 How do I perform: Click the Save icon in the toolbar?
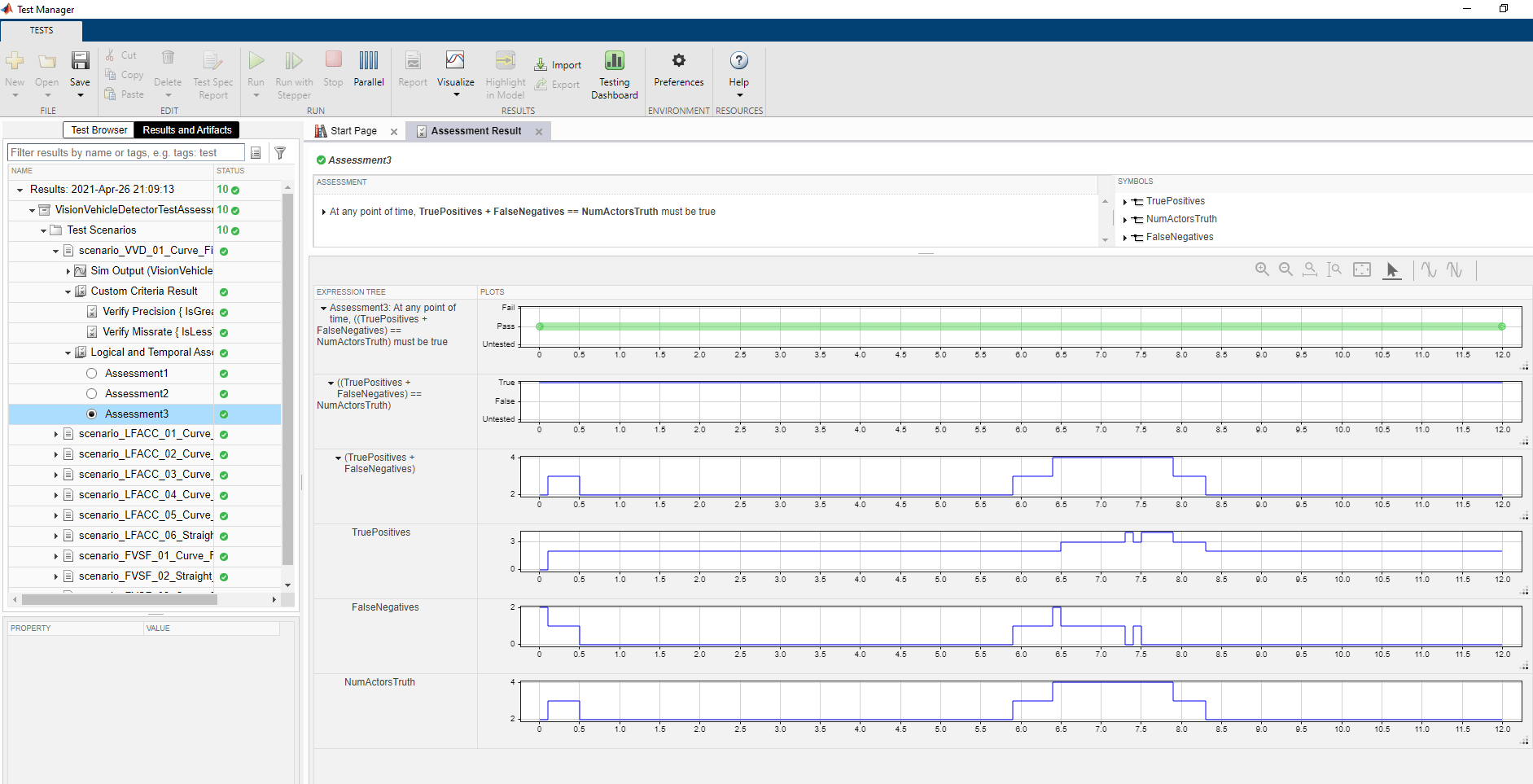pos(80,61)
